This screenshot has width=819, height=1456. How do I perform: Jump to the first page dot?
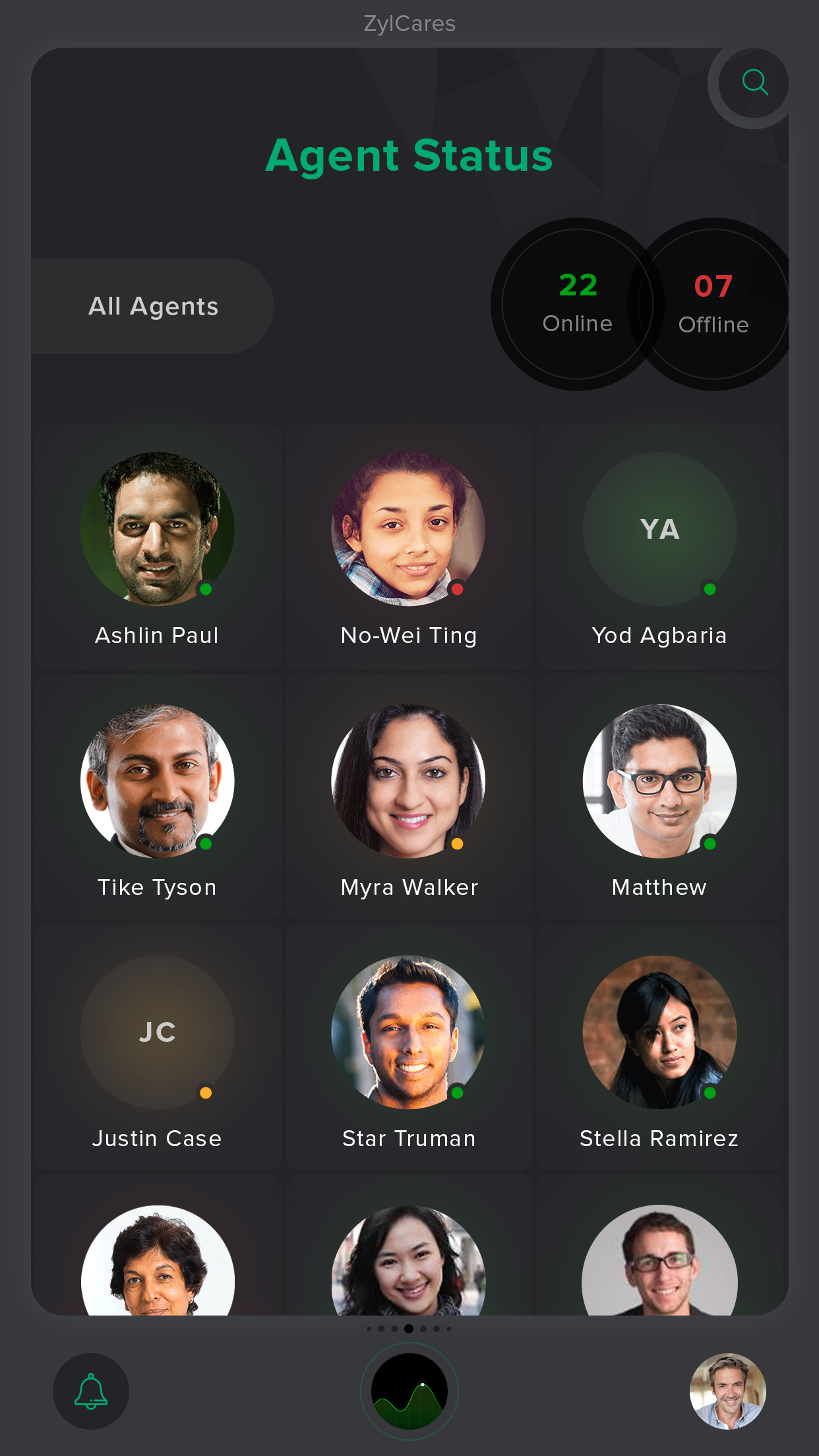click(x=369, y=1329)
